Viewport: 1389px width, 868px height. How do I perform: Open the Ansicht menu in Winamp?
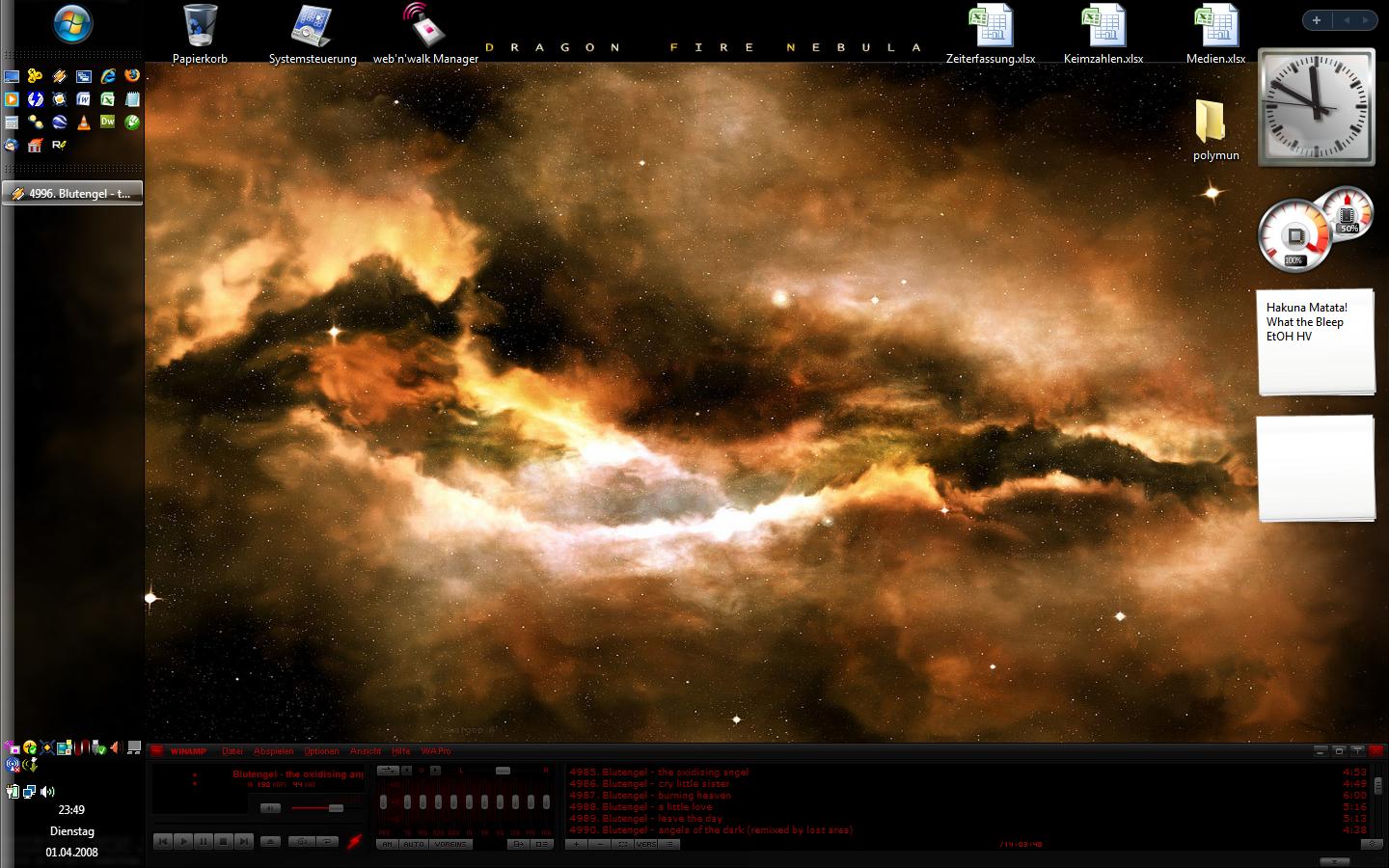[366, 751]
